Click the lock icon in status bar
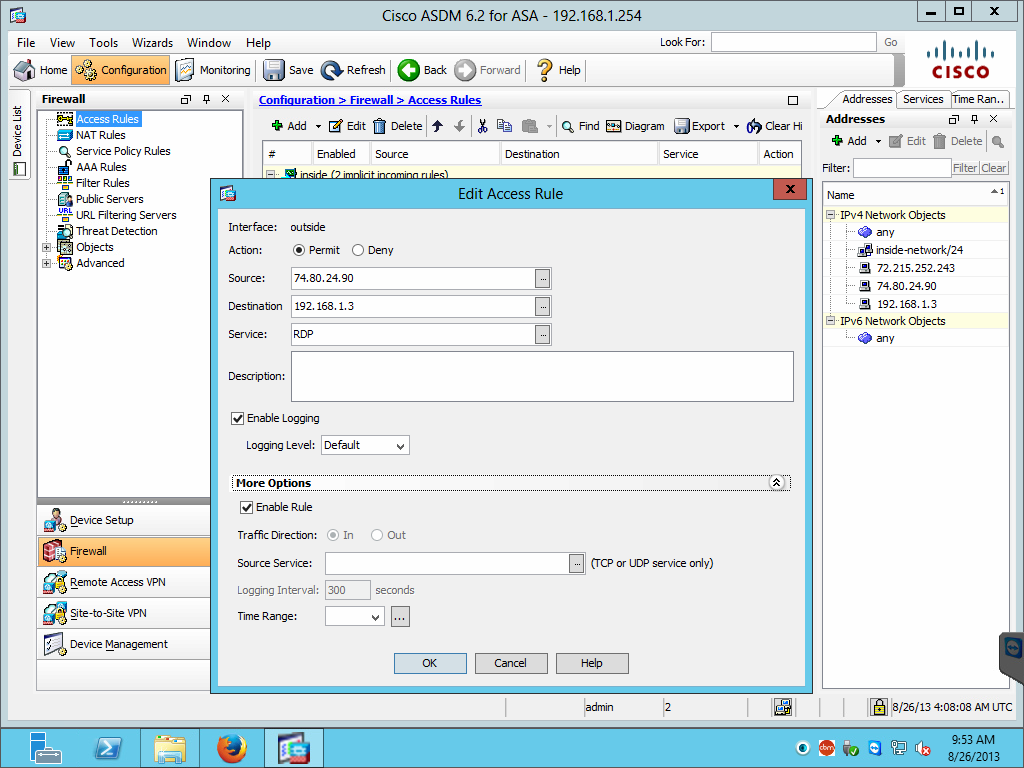The width and height of the screenshot is (1024, 768). pos(878,707)
